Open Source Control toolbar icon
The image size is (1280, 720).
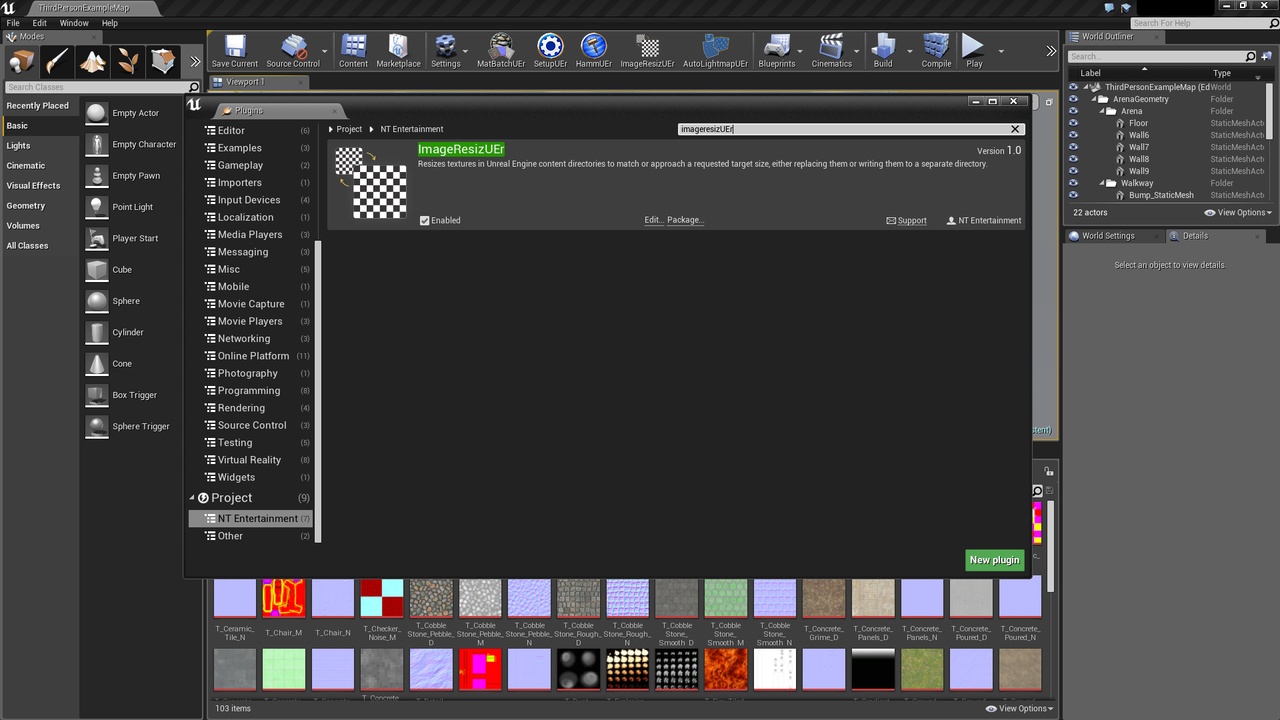point(293,51)
